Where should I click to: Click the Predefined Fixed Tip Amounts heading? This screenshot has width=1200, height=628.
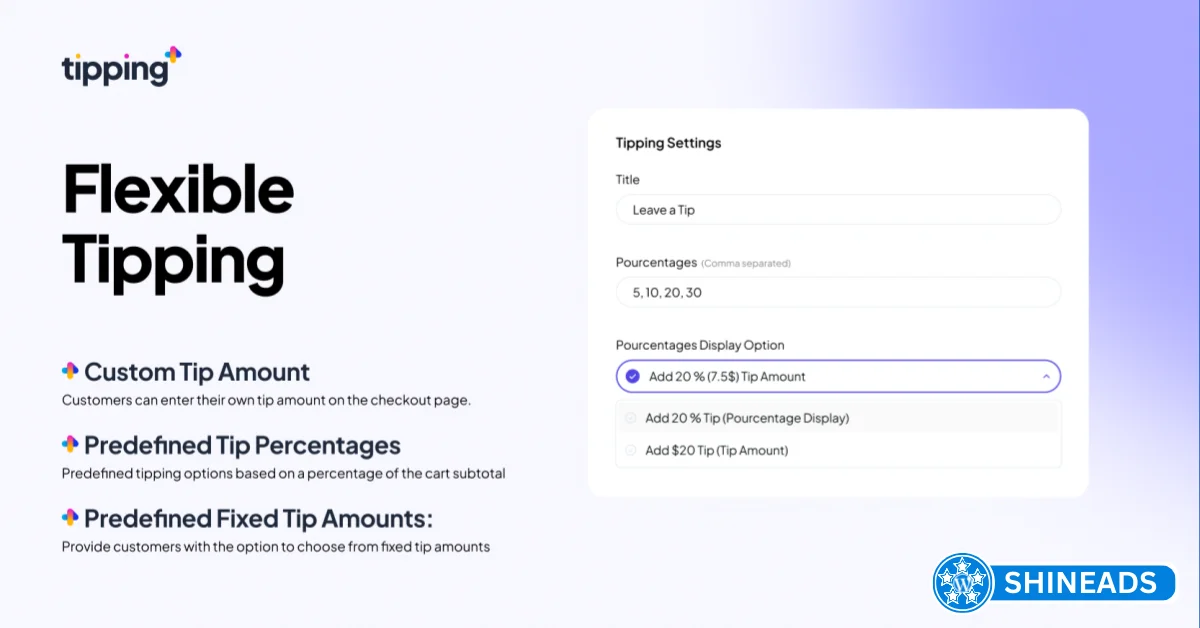tap(258, 518)
